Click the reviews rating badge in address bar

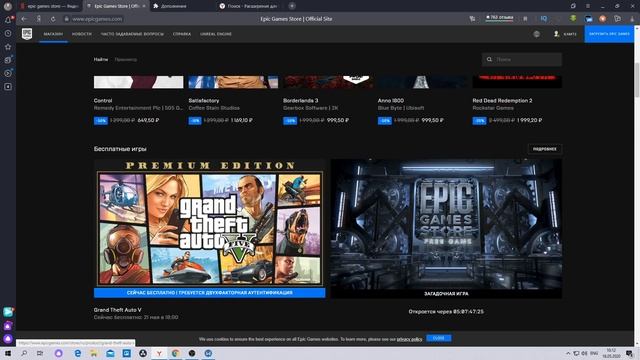pyautogui.click(x=500, y=18)
